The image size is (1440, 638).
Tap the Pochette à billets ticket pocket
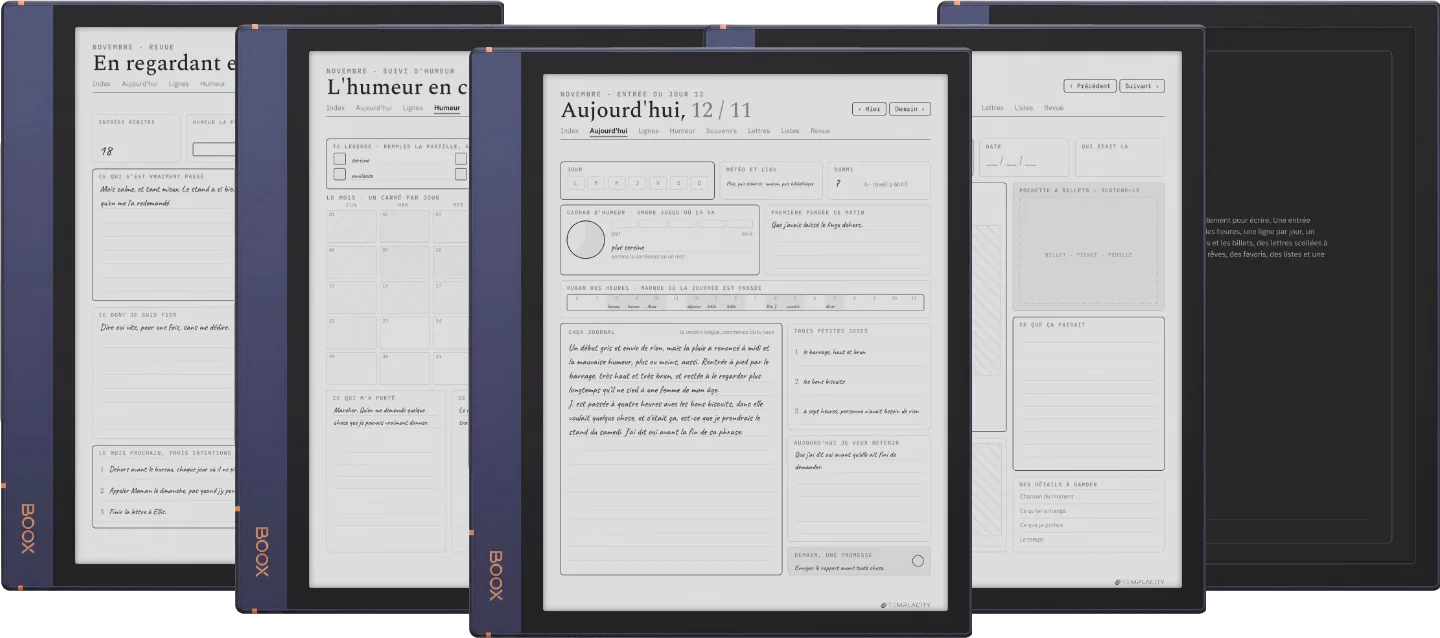point(1089,247)
